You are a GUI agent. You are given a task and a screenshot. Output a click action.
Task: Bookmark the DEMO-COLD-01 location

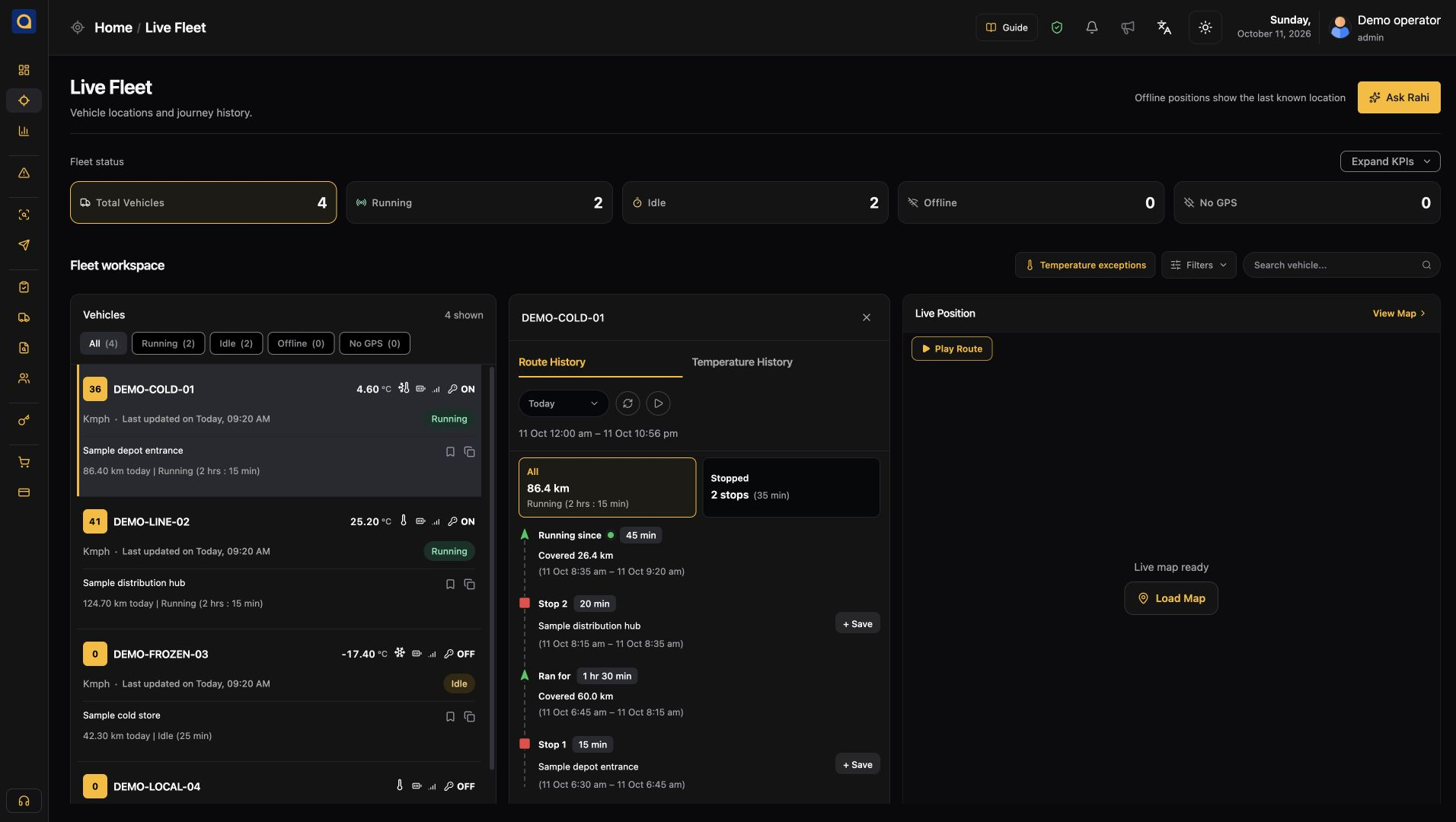coord(450,452)
